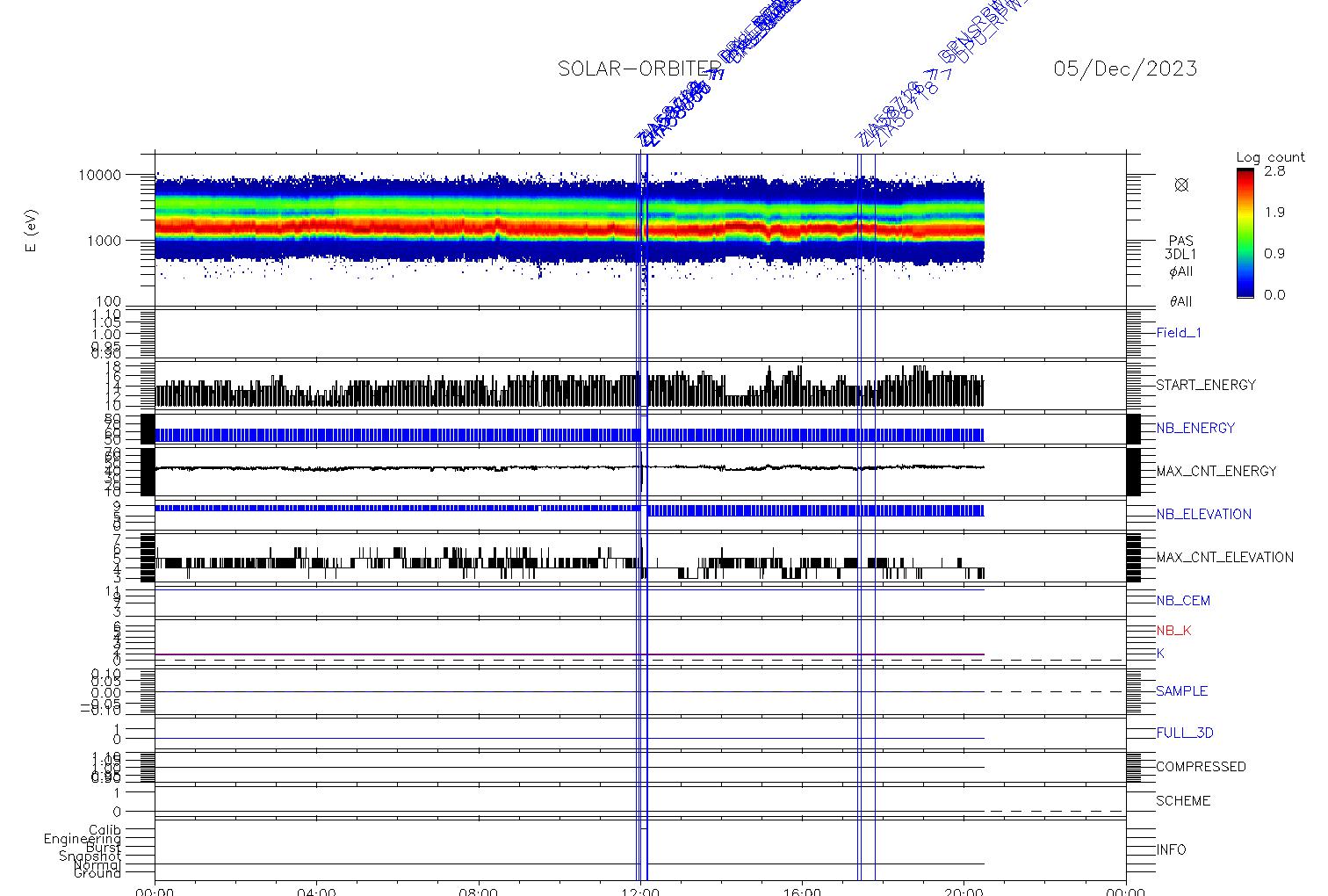Click the Log count colorbar
The width and height of the screenshot is (1328, 896).
pyautogui.click(x=1245, y=233)
